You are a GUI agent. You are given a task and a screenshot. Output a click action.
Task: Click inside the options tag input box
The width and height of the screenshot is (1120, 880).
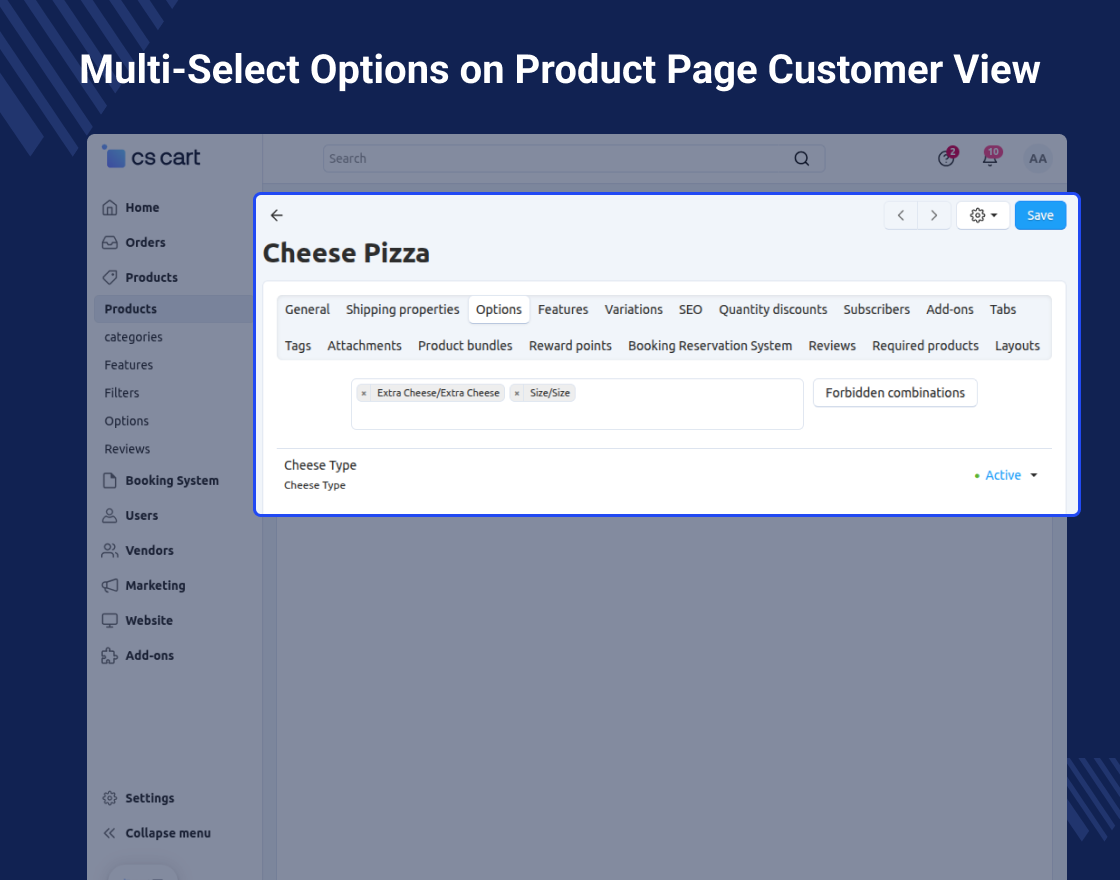point(577,404)
